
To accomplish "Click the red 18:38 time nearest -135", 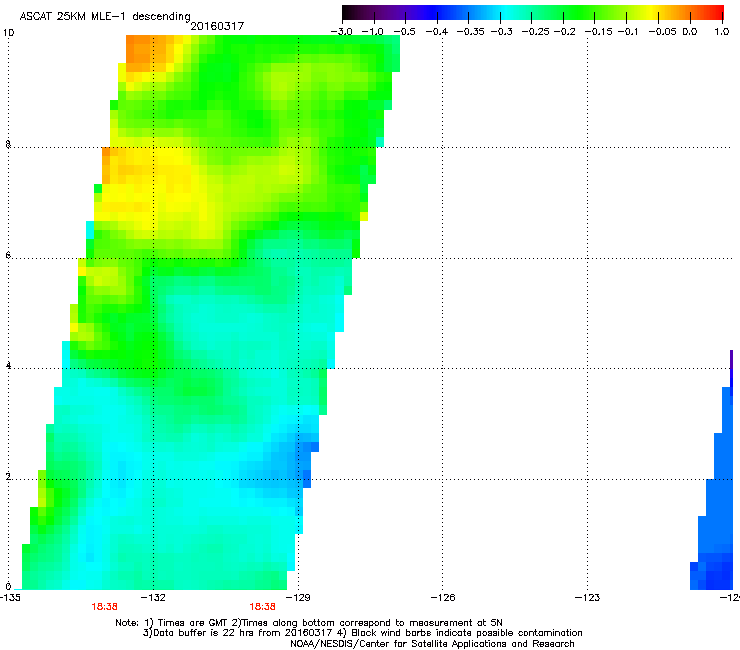I will pyautogui.click(x=104, y=607).
